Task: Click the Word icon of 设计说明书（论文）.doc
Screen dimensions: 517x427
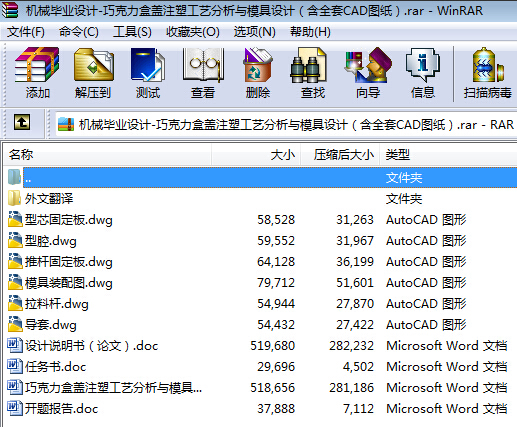Action: pos(15,345)
